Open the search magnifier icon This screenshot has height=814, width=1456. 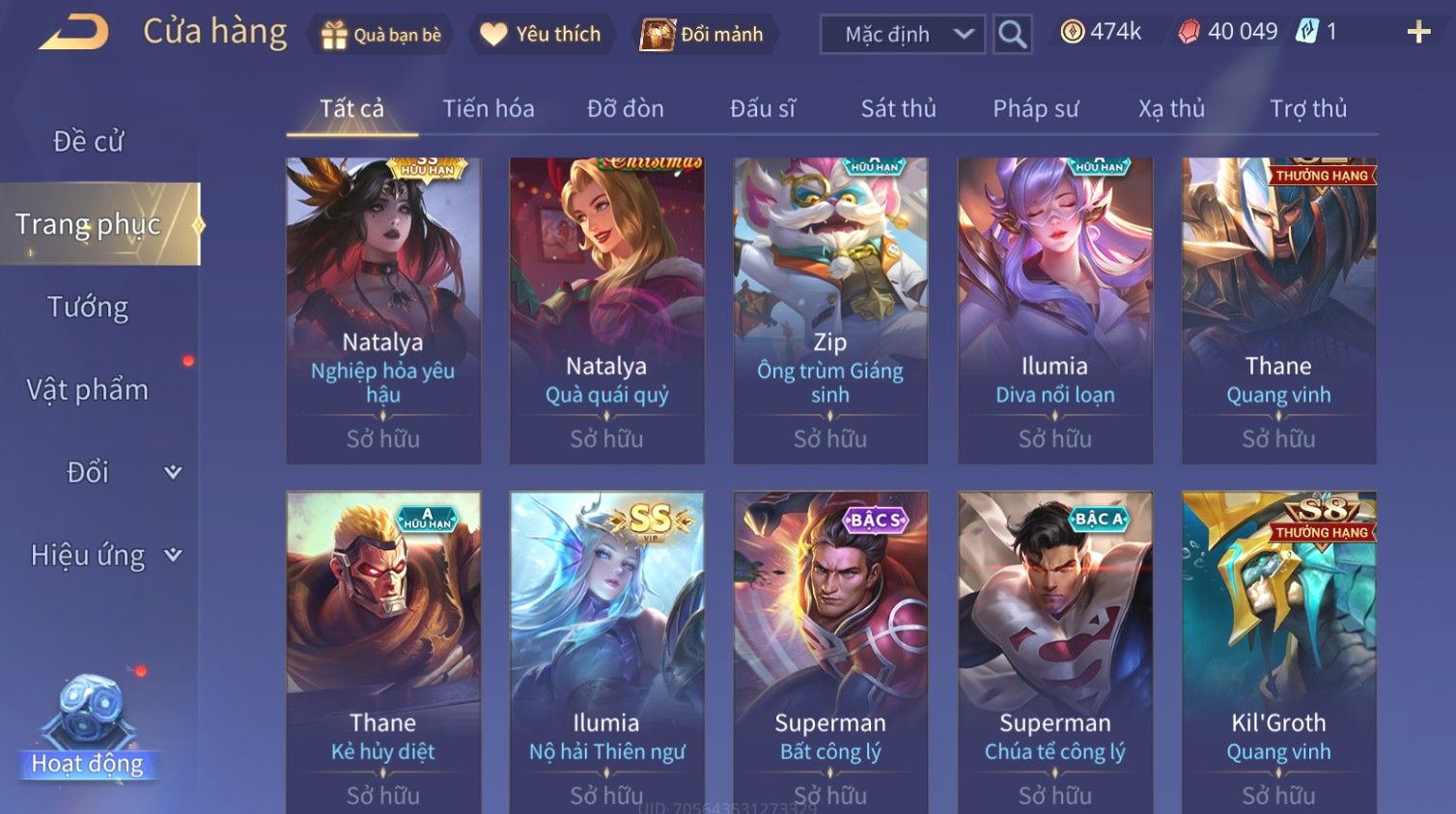pyautogui.click(x=1012, y=35)
